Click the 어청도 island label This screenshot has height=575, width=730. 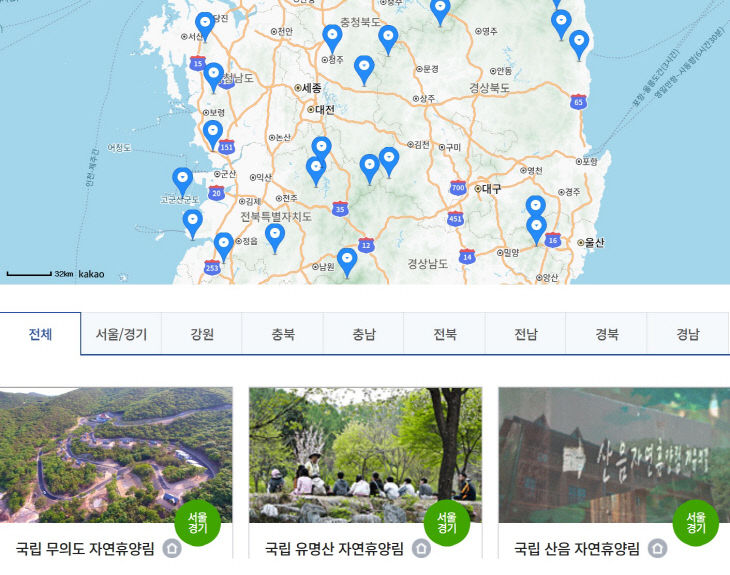[119, 148]
